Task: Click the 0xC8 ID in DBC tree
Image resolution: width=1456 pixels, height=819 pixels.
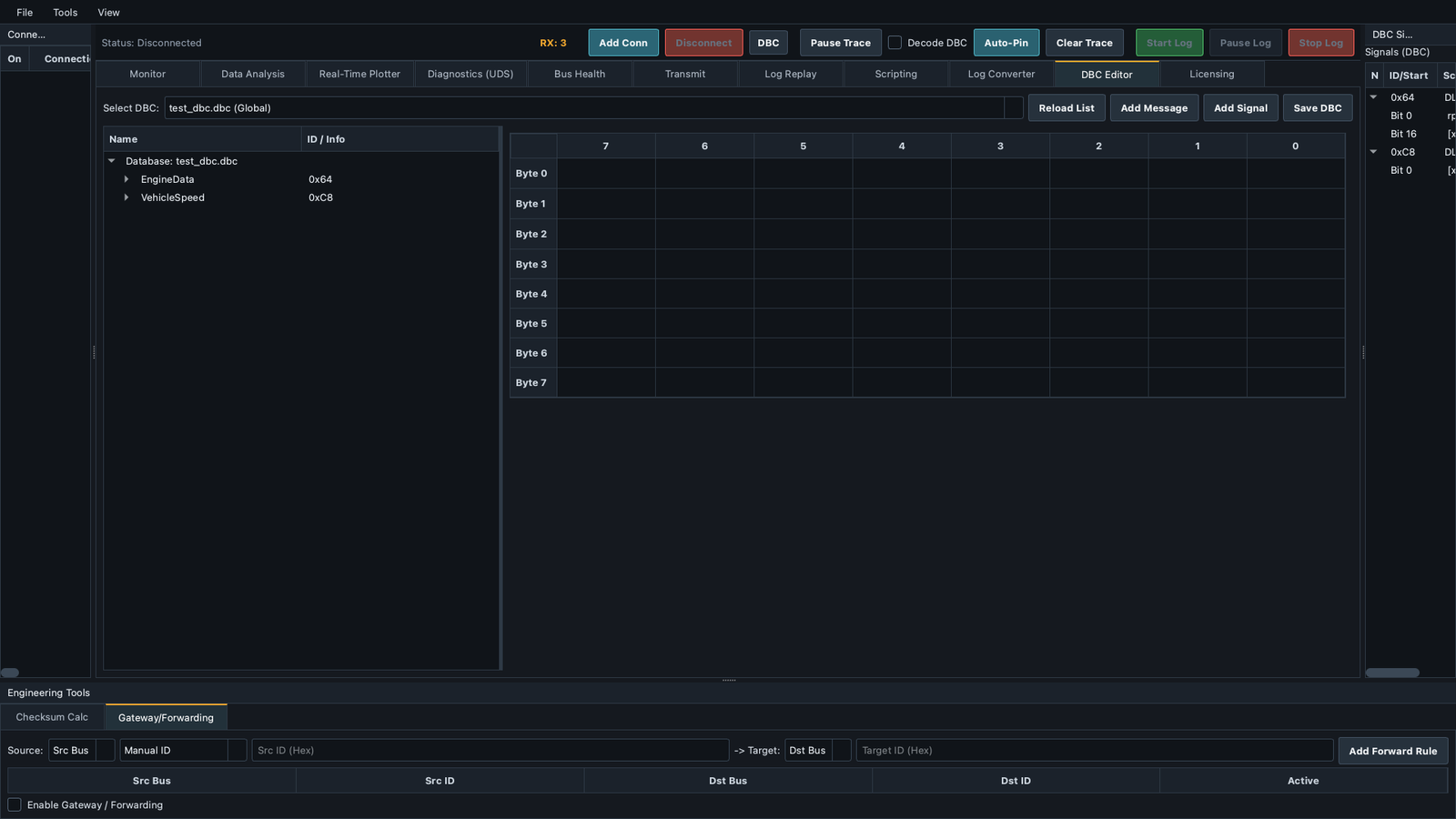Action: 320,197
